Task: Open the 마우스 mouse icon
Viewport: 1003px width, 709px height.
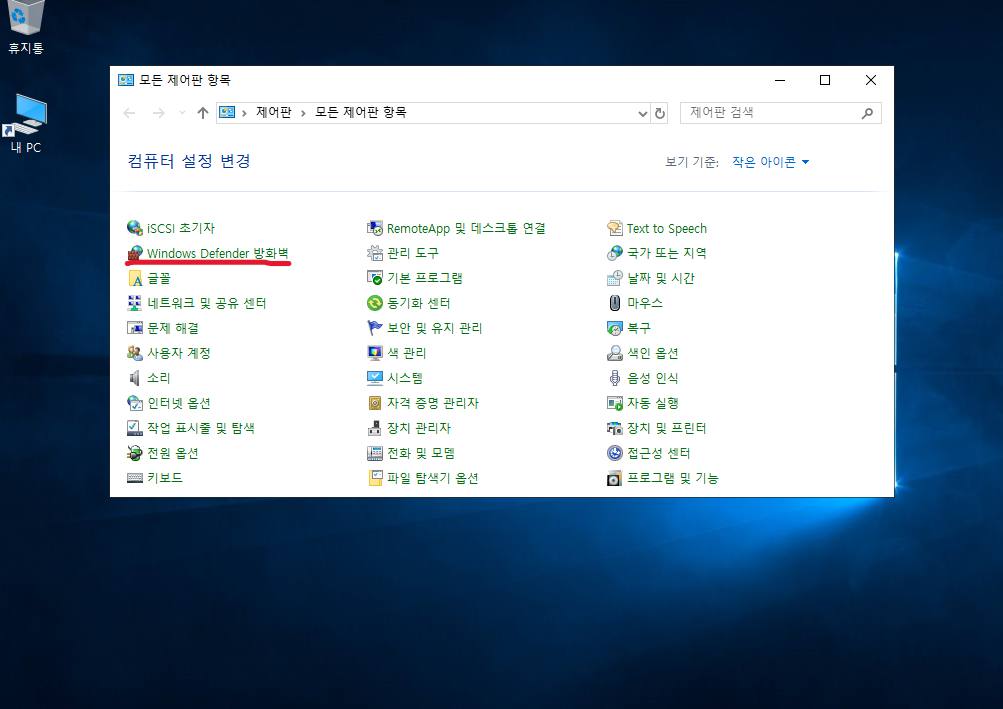Action: coord(614,303)
